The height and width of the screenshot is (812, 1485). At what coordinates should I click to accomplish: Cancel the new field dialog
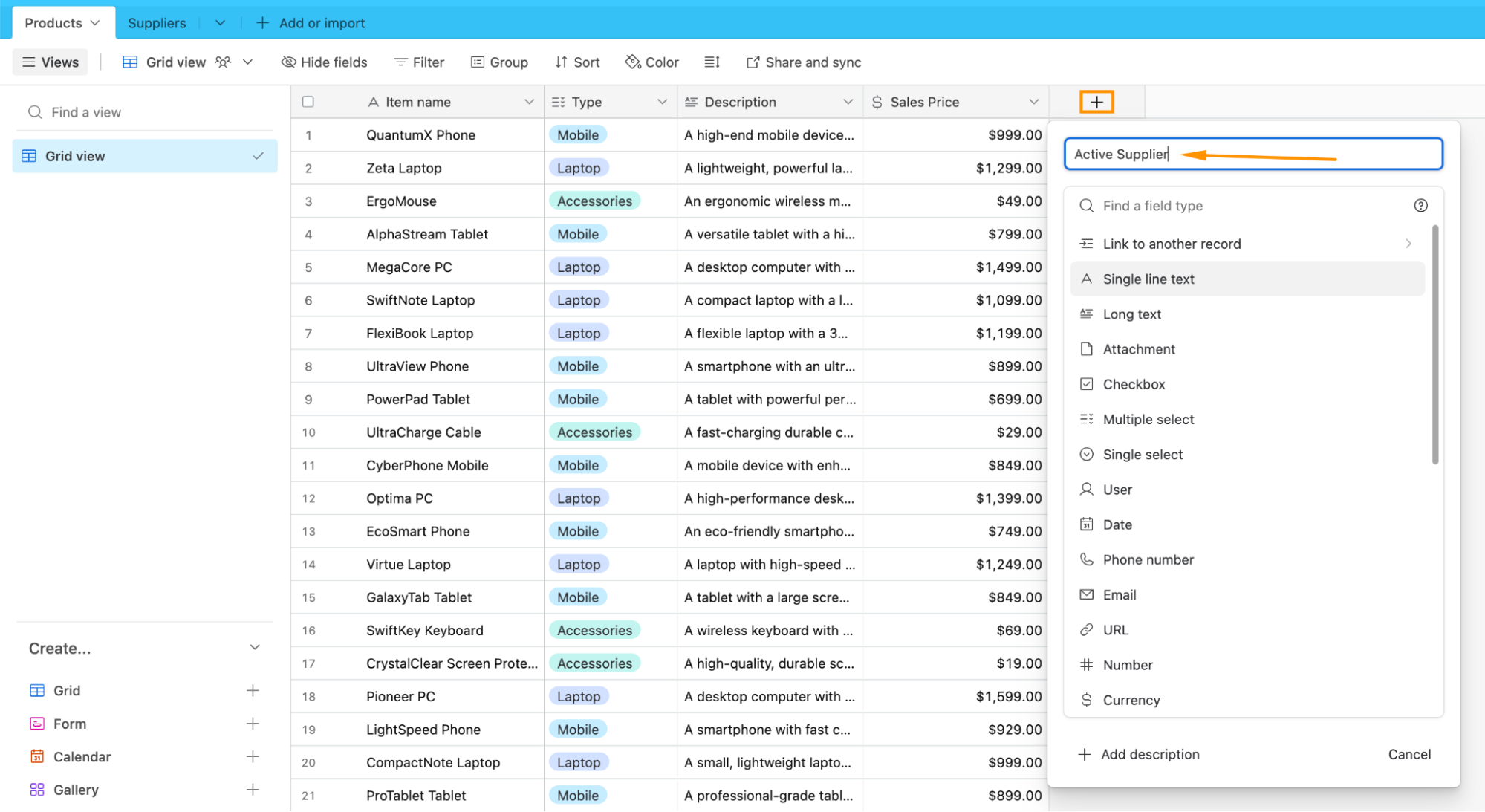click(x=1409, y=755)
